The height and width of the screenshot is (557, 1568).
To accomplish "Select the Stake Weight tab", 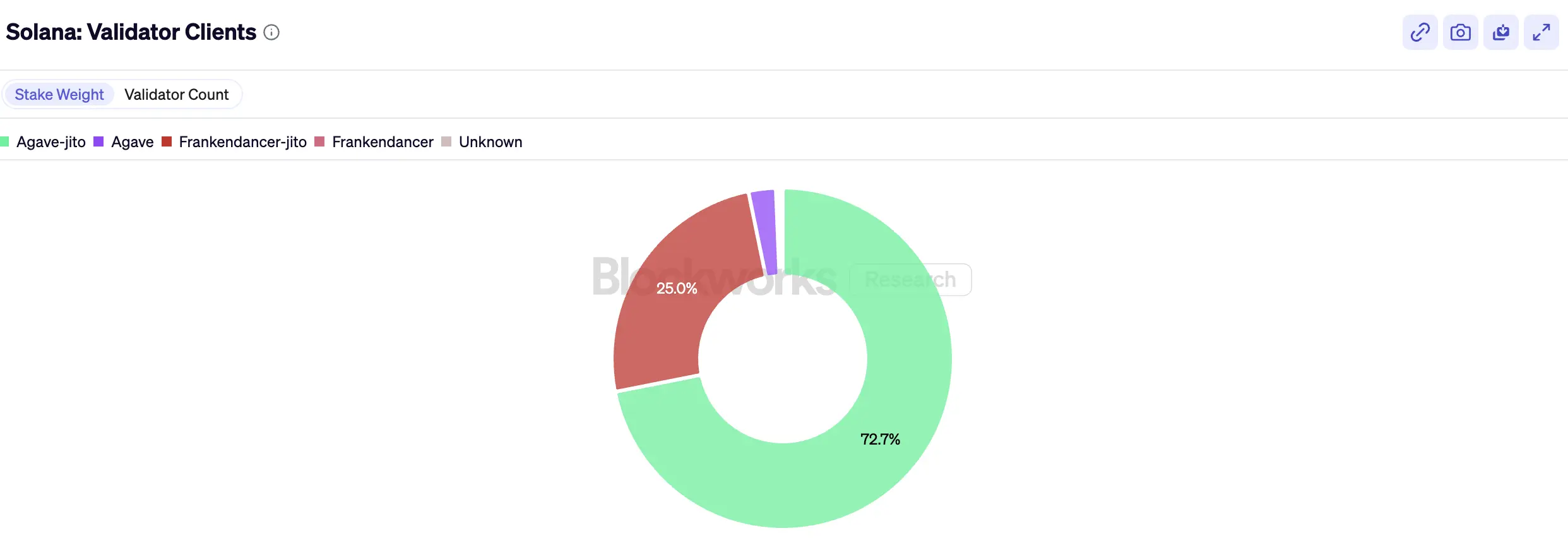I will click(59, 94).
